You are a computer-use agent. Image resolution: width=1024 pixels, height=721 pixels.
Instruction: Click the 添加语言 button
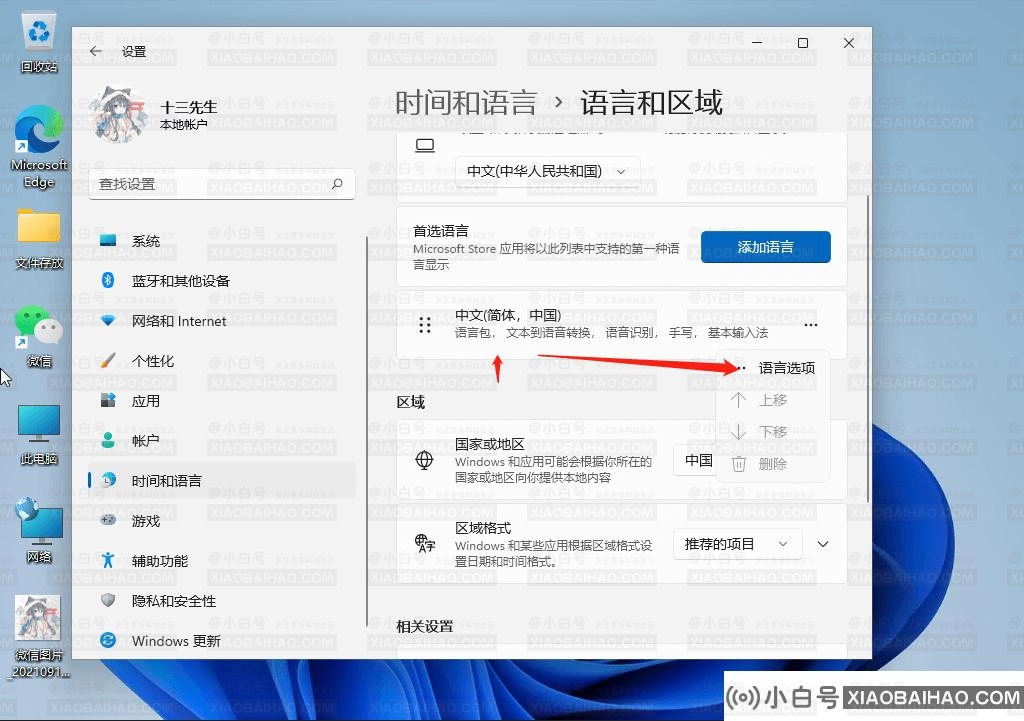(x=765, y=247)
